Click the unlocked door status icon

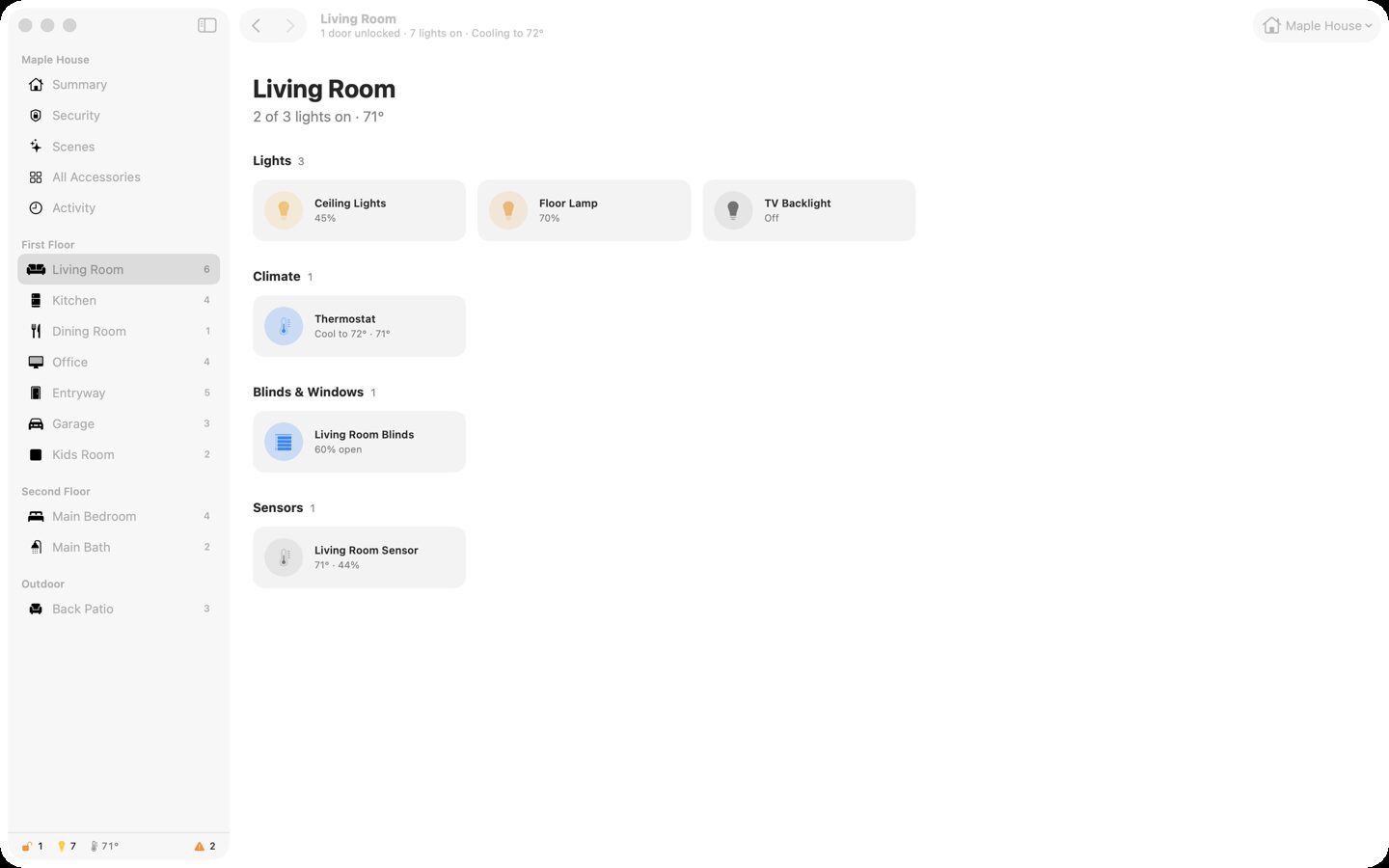(27, 847)
